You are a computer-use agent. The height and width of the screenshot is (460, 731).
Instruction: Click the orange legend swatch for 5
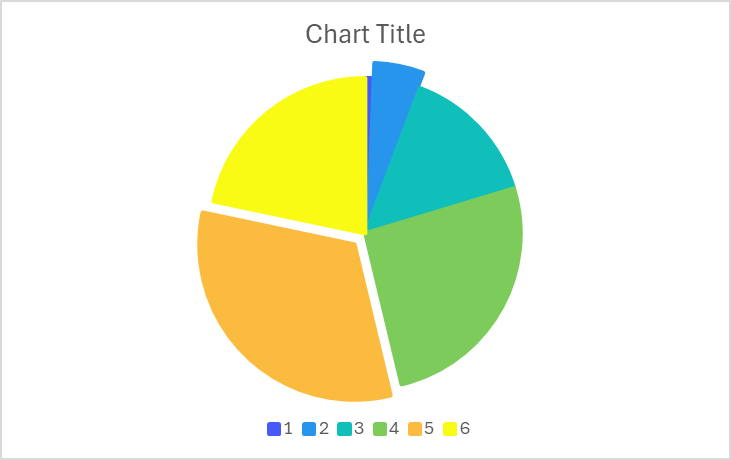pyautogui.click(x=415, y=429)
